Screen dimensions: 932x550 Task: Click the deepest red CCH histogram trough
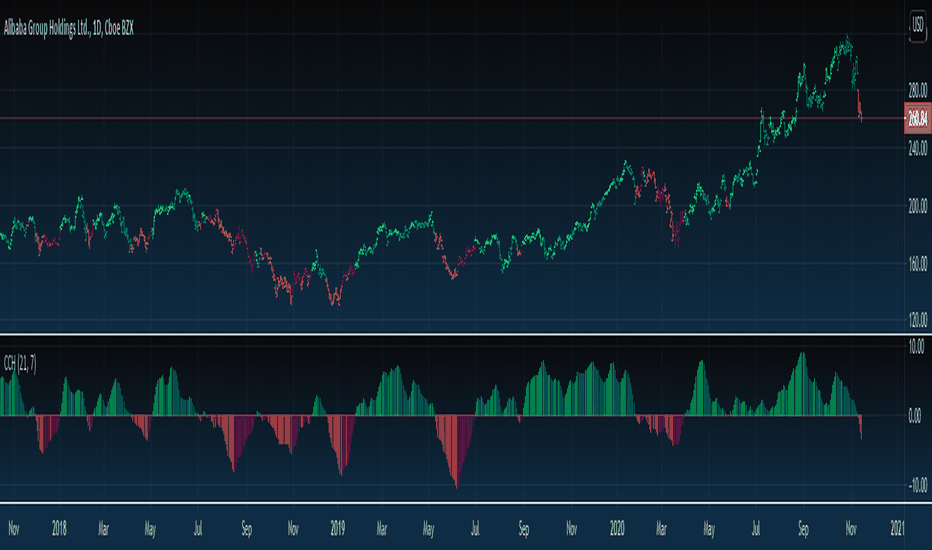coord(456,486)
